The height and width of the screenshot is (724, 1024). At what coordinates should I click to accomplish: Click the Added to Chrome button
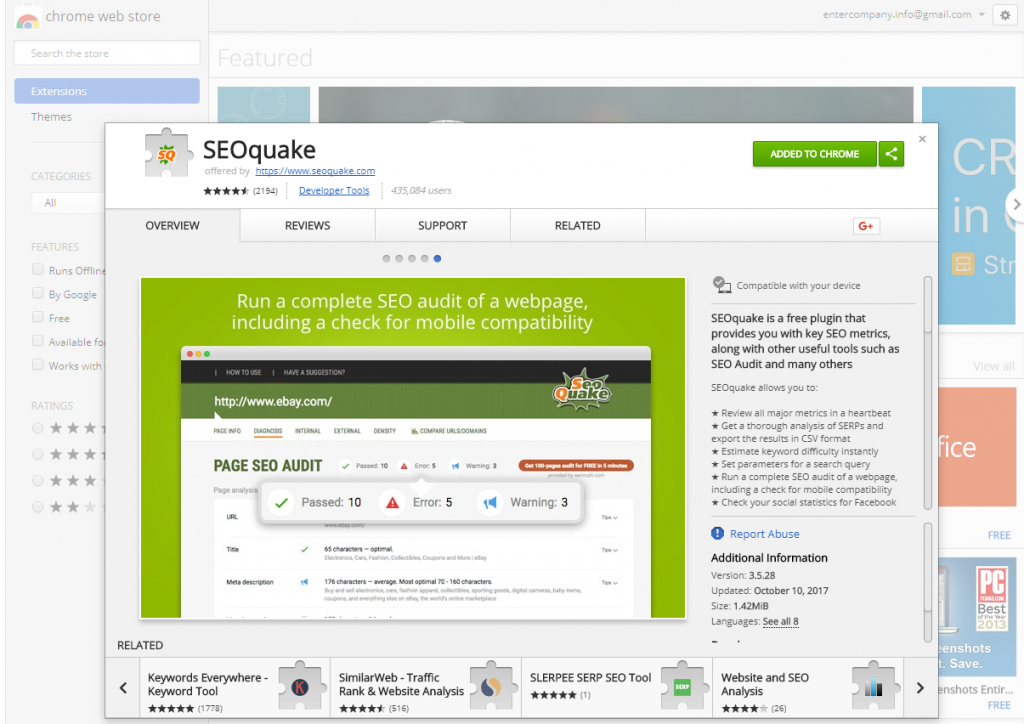tap(814, 154)
